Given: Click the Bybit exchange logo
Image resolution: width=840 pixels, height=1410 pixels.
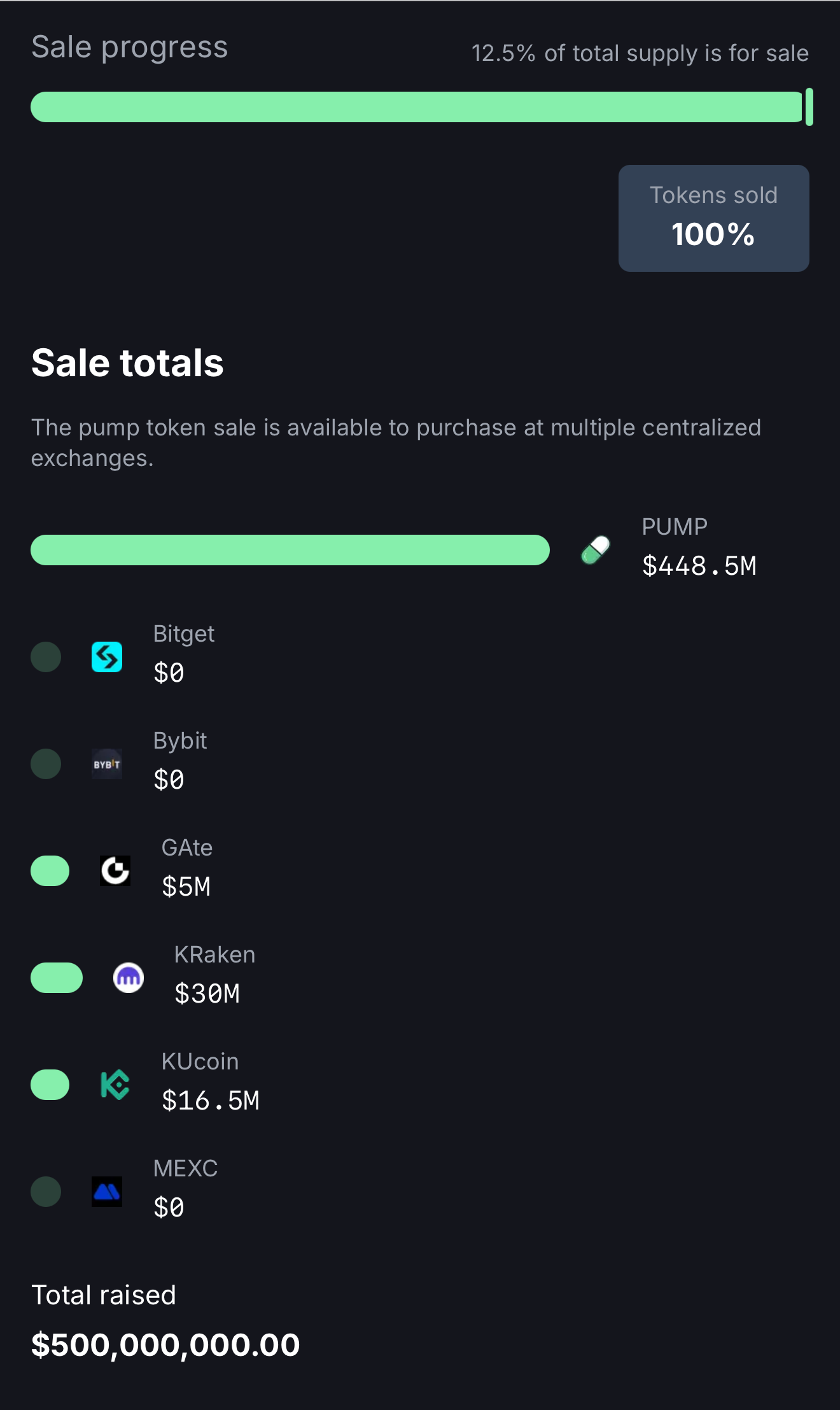Looking at the screenshot, I should [x=107, y=765].
